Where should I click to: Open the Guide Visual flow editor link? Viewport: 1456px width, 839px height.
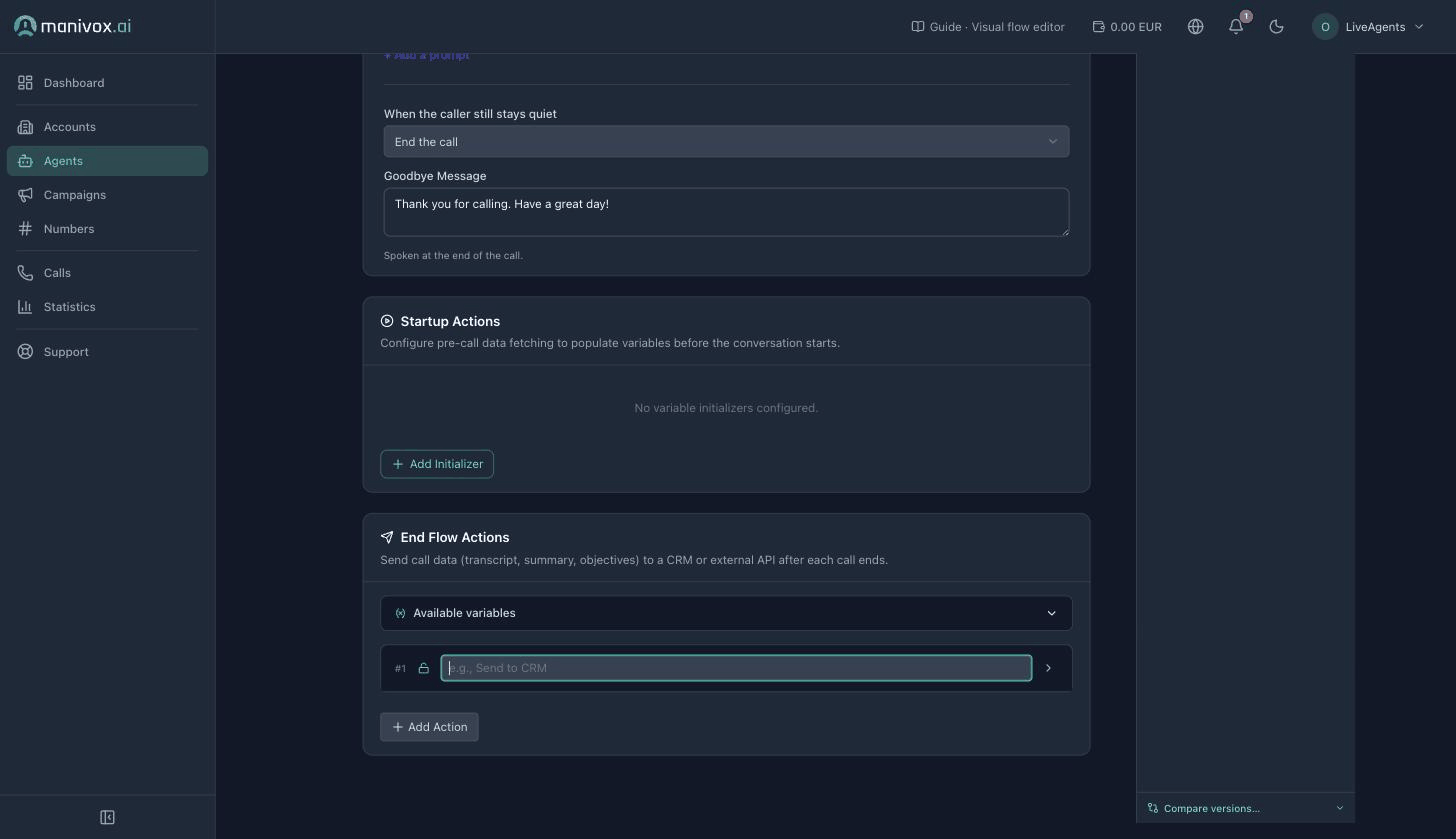point(988,27)
